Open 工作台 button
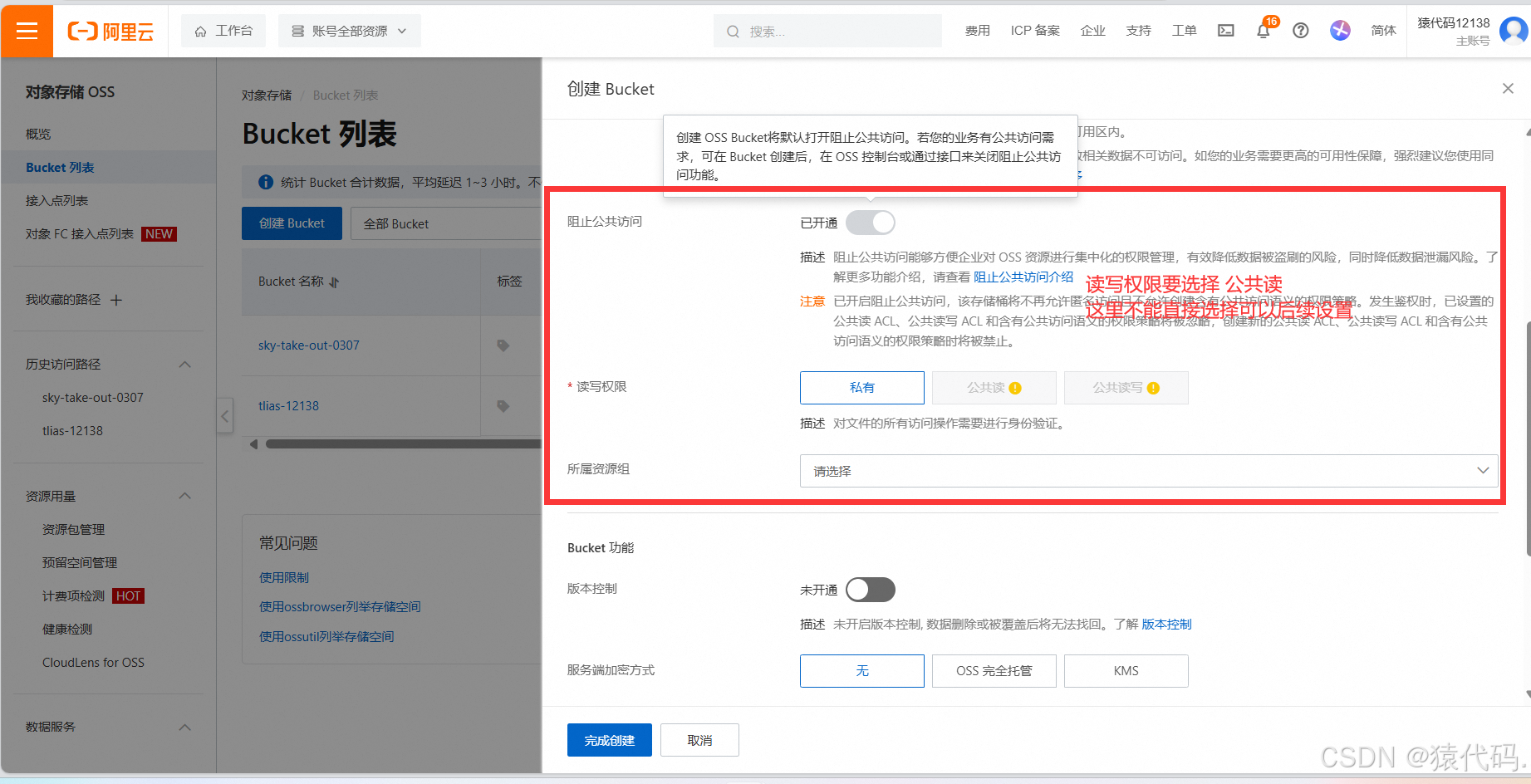 pos(223,31)
